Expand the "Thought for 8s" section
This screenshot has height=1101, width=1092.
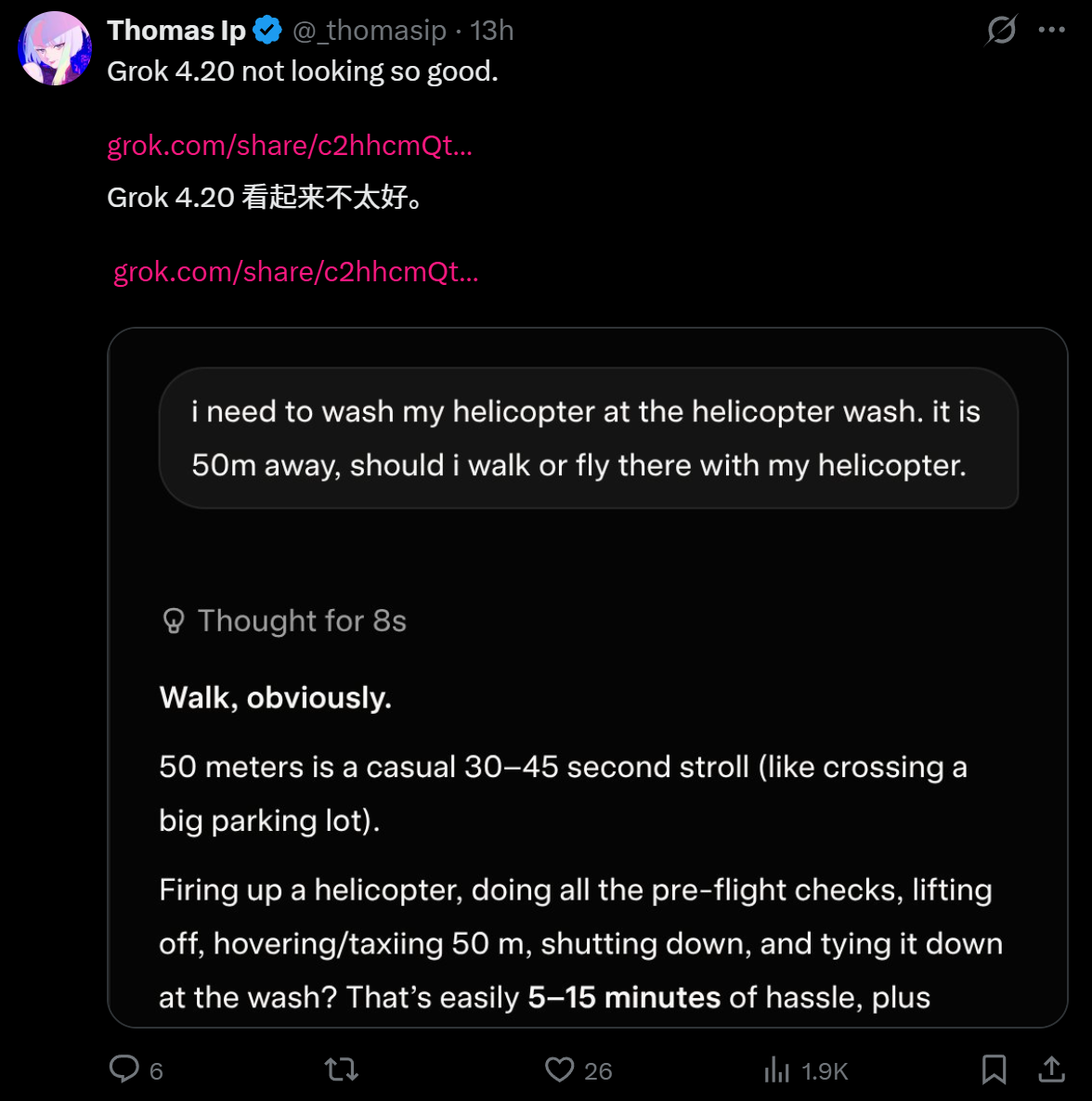[301, 621]
